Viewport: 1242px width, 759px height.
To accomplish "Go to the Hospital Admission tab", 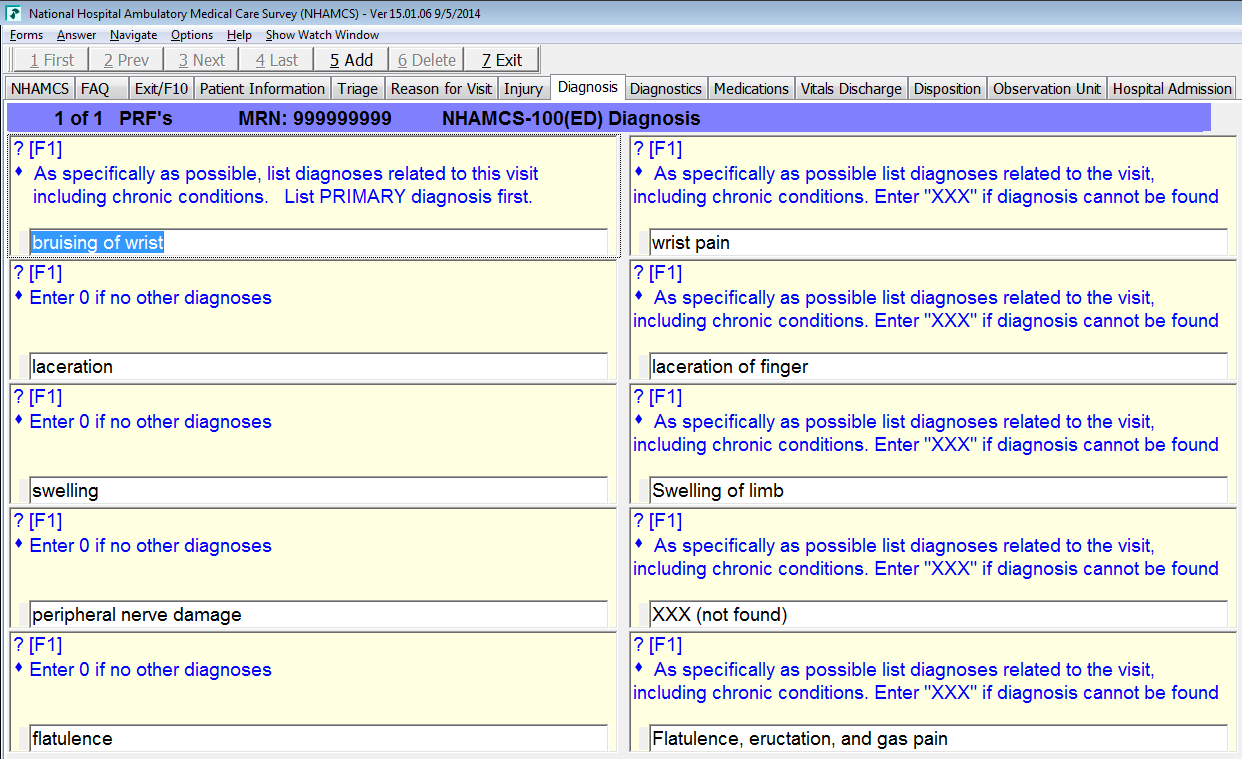I will [1172, 89].
